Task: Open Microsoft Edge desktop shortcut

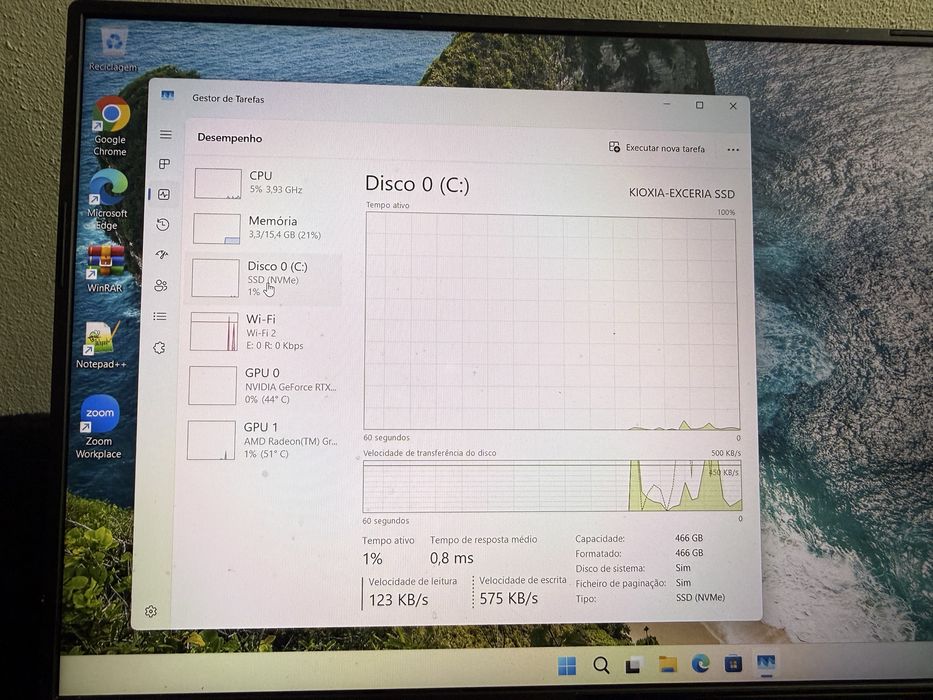Action: 107,199
